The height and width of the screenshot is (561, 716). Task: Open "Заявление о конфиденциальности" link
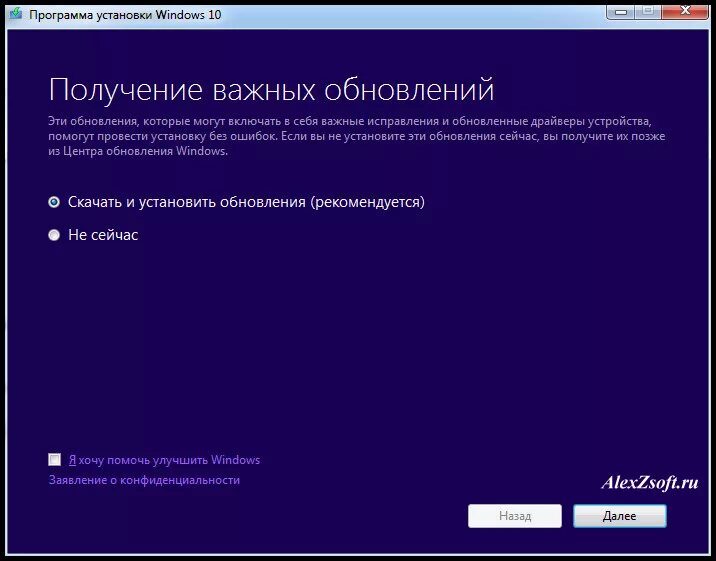[x=144, y=480]
